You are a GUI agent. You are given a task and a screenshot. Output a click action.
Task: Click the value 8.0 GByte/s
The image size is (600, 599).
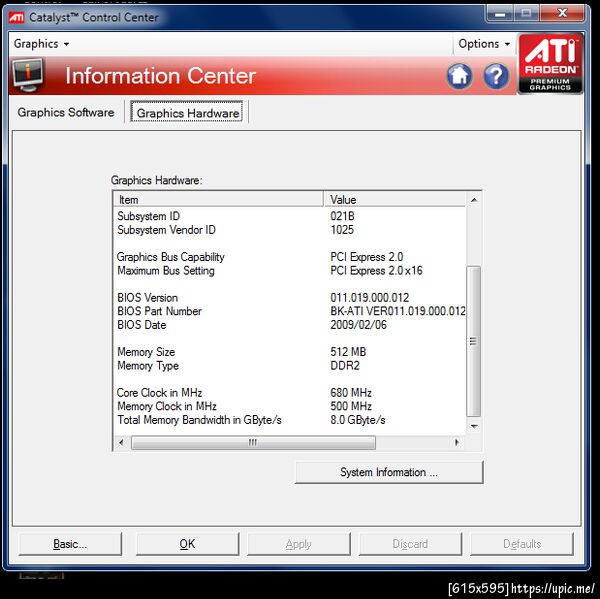tap(358, 420)
